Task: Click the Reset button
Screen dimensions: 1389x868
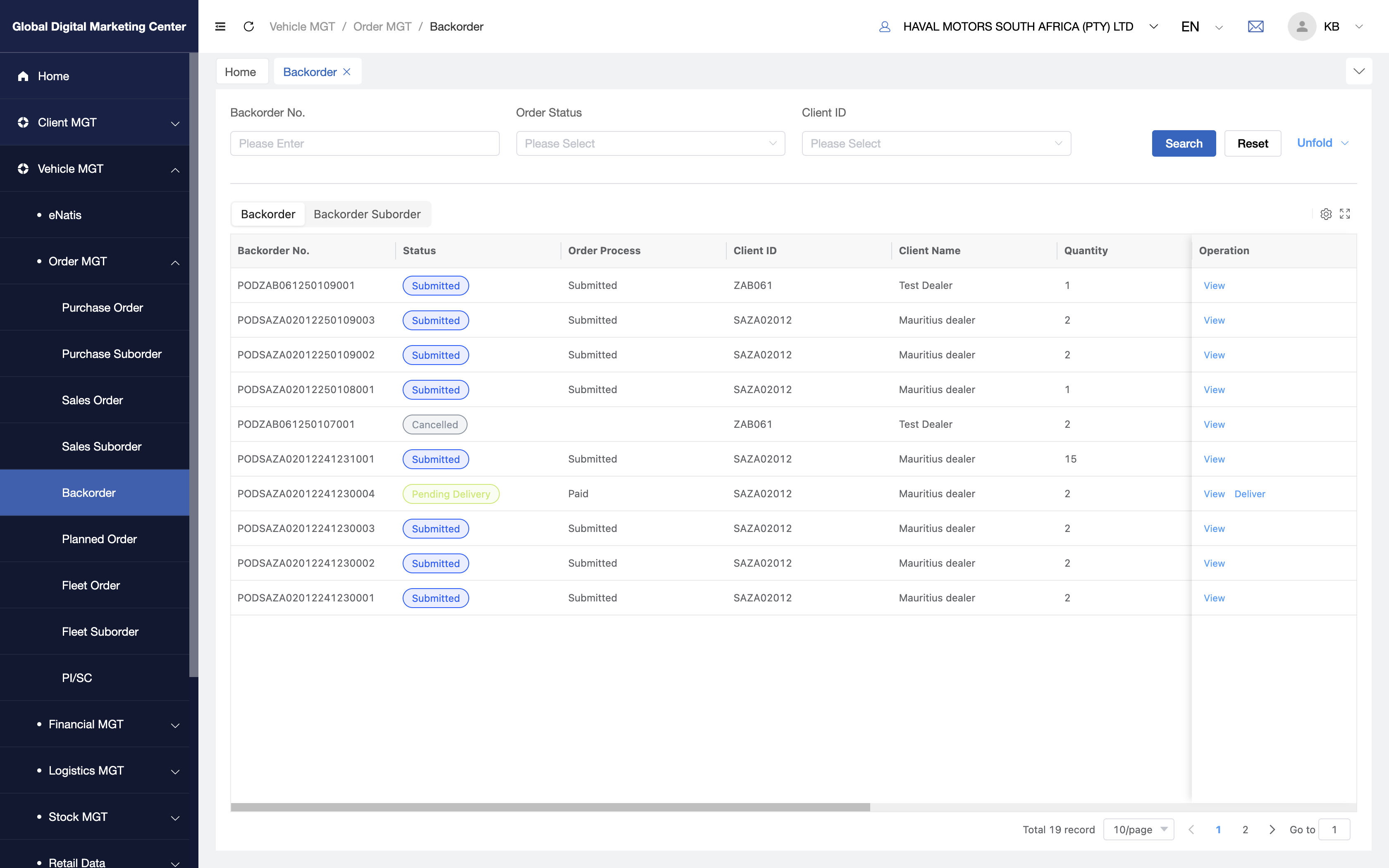Action: pyautogui.click(x=1253, y=143)
